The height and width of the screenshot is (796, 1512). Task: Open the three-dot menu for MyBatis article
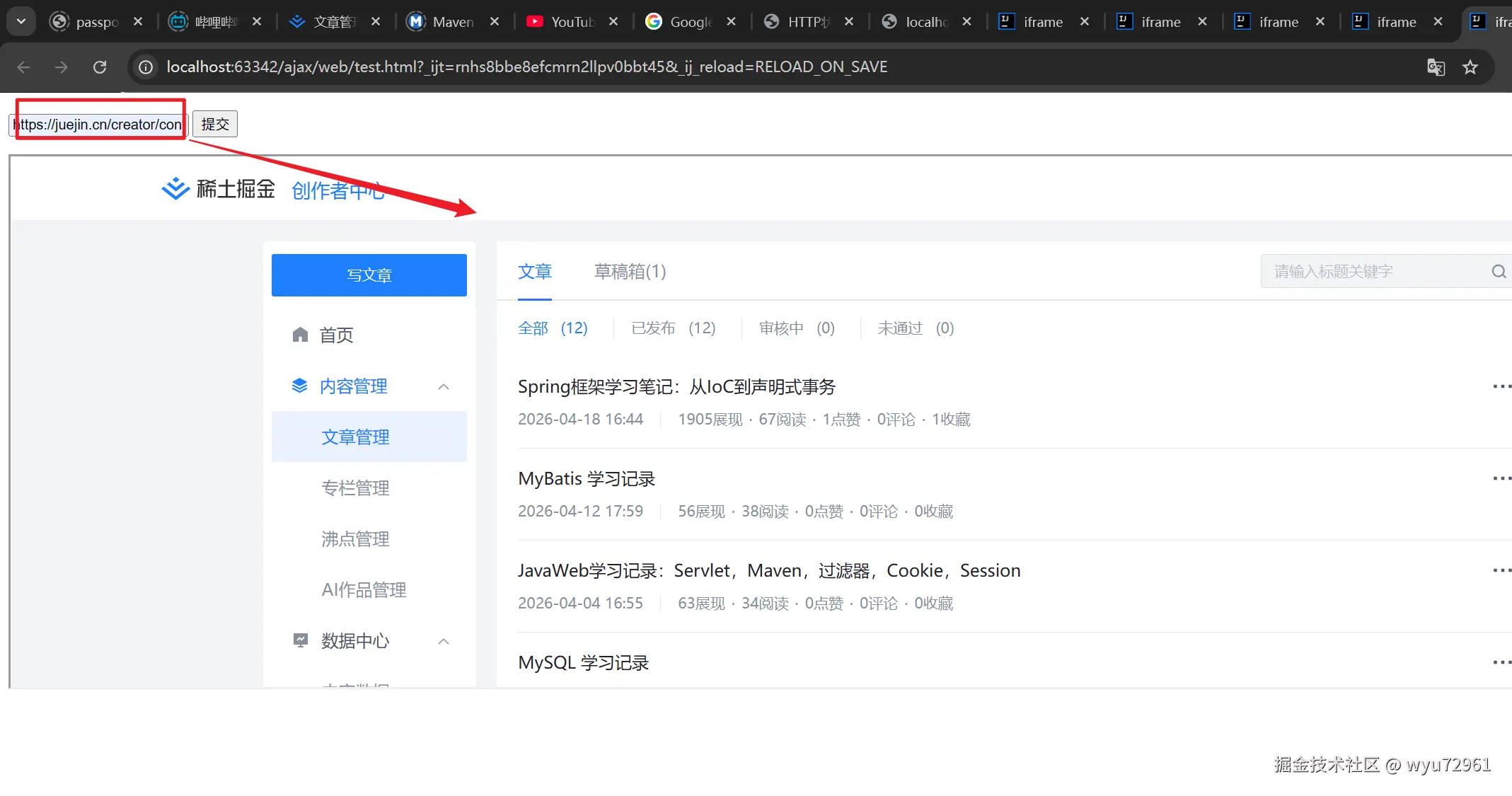[x=1501, y=478]
